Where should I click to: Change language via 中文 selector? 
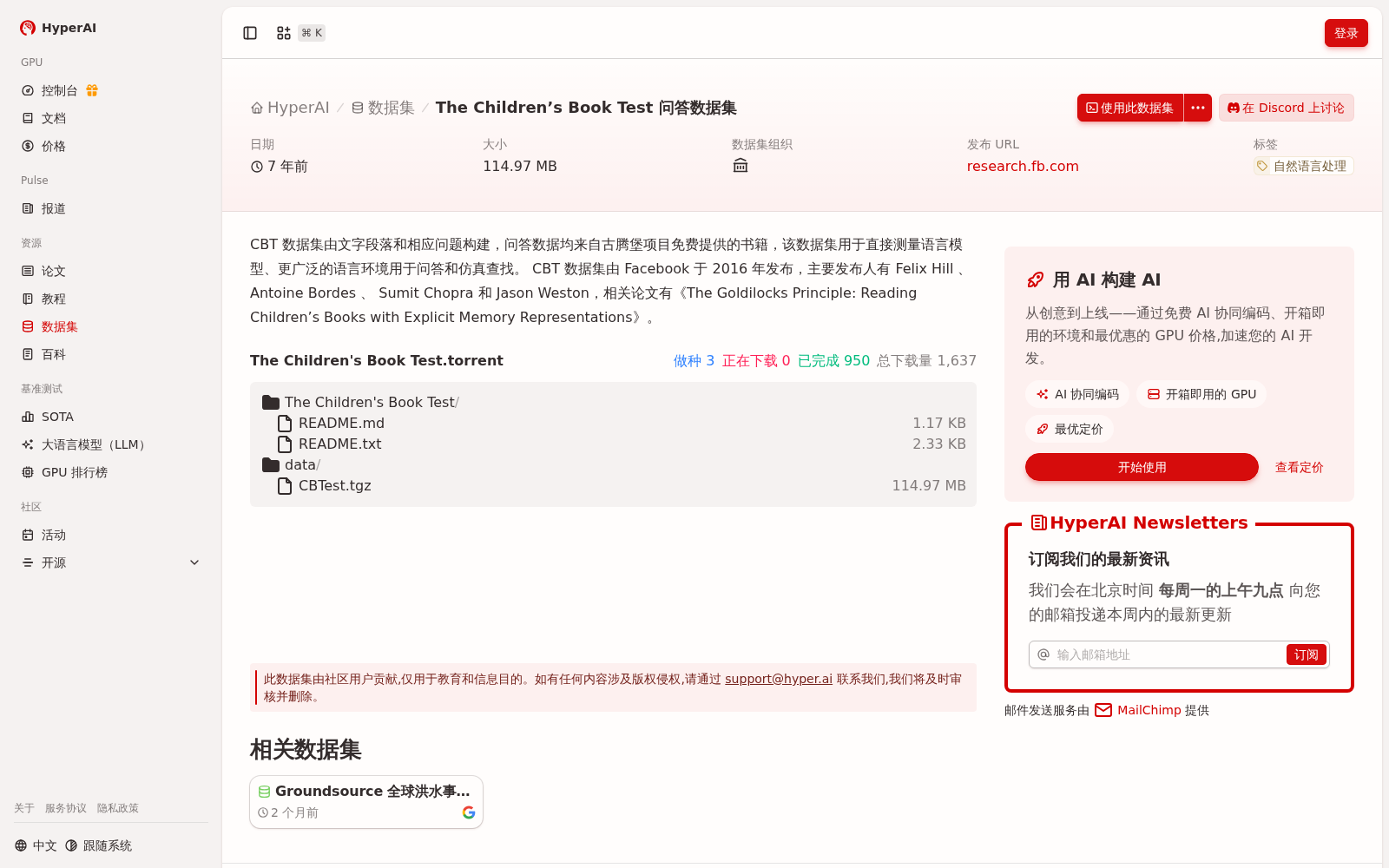[x=36, y=845]
